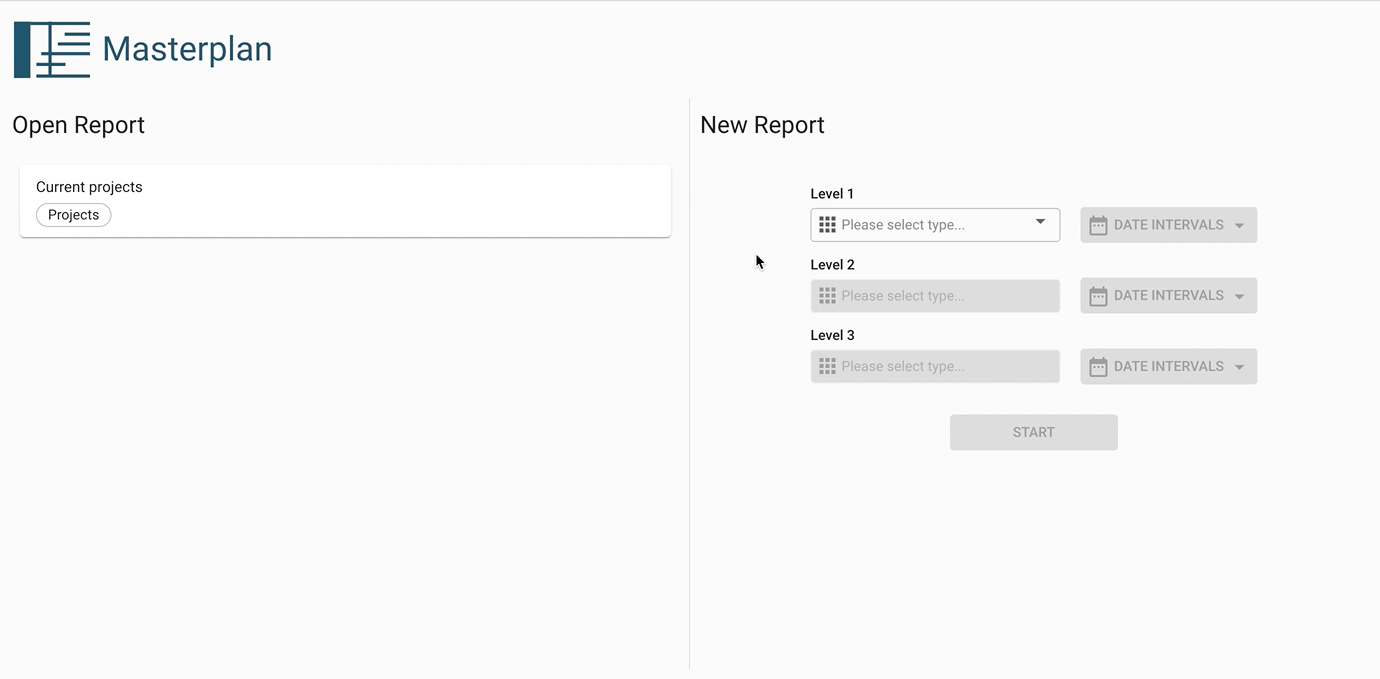1380x679 pixels.
Task: Click the calendar icon beside Level 2
Action: coord(1098,296)
